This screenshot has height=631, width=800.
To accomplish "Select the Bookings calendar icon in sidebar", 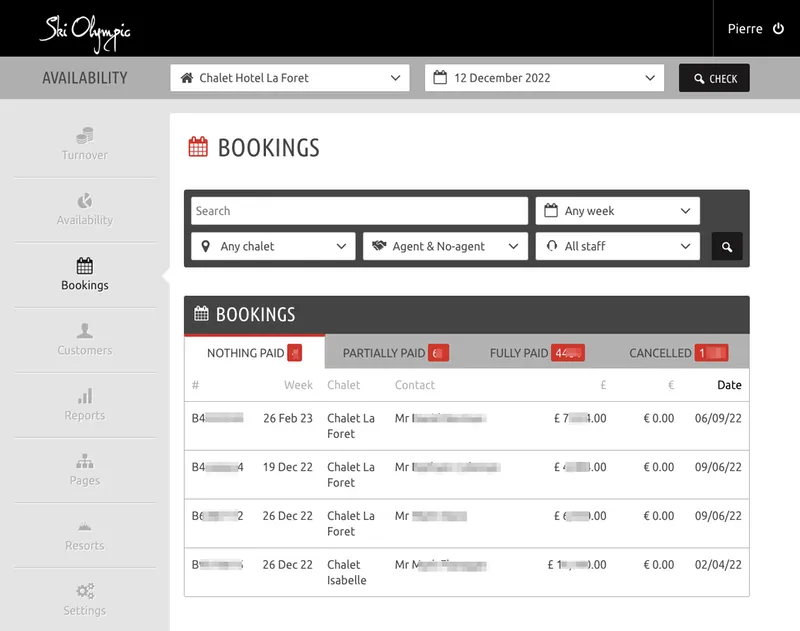I will click(85, 266).
